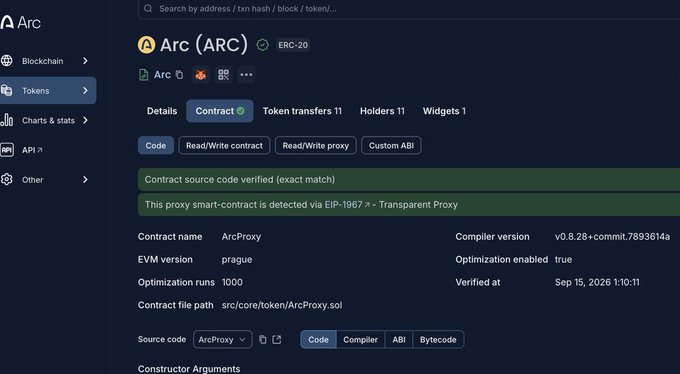
Task: Click the verified token badge icon
Action: [x=262, y=45]
